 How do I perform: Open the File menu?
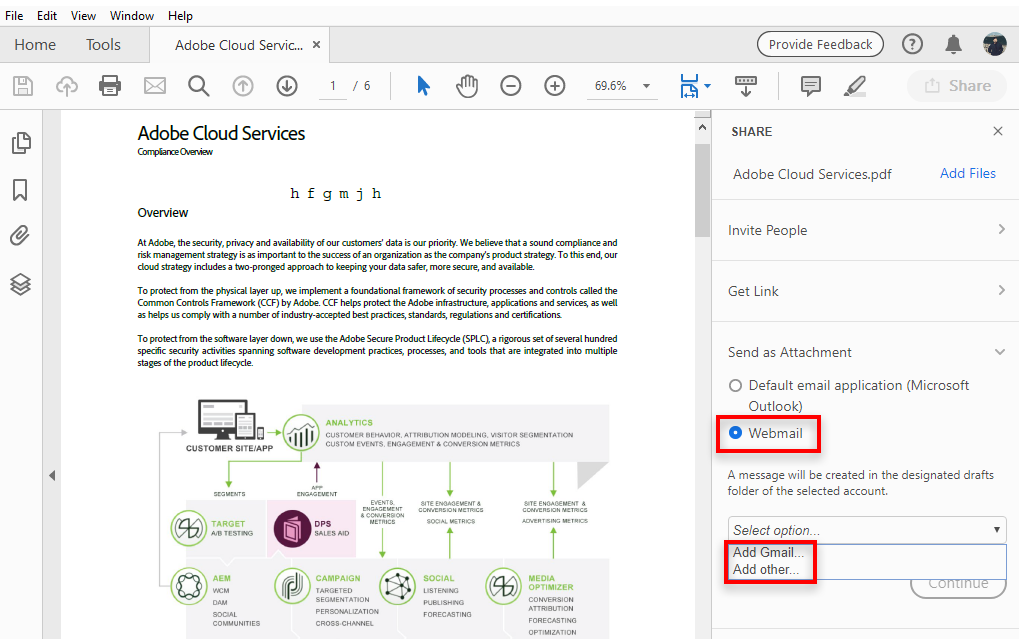pos(14,16)
